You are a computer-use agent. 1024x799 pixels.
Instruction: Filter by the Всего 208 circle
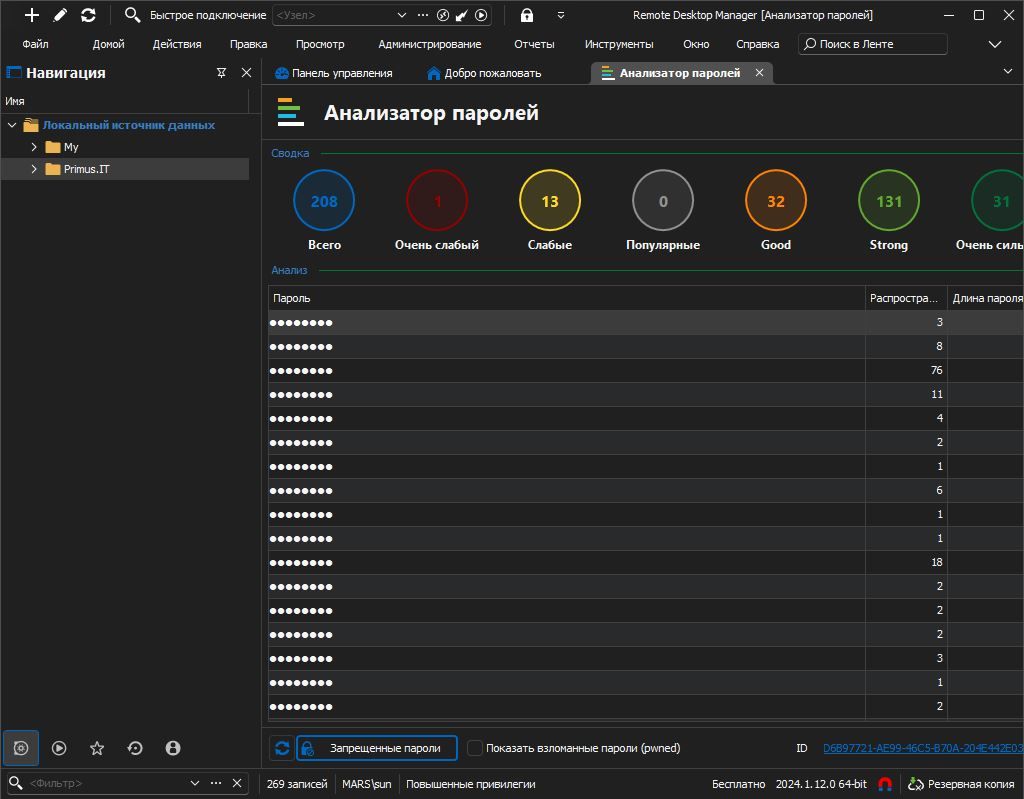324,200
